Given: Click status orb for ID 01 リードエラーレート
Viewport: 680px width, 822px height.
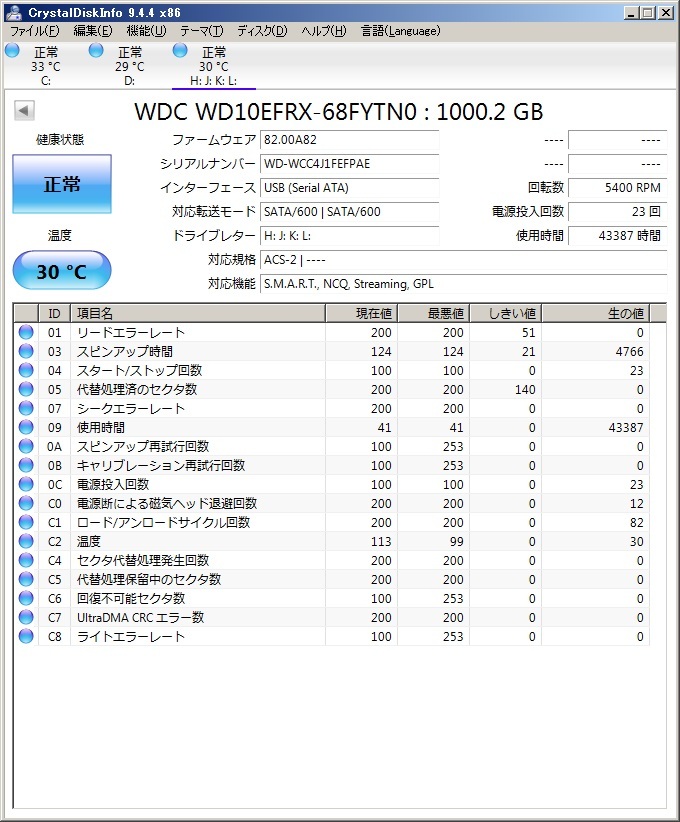Looking at the screenshot, I should [x=26, y=332].
